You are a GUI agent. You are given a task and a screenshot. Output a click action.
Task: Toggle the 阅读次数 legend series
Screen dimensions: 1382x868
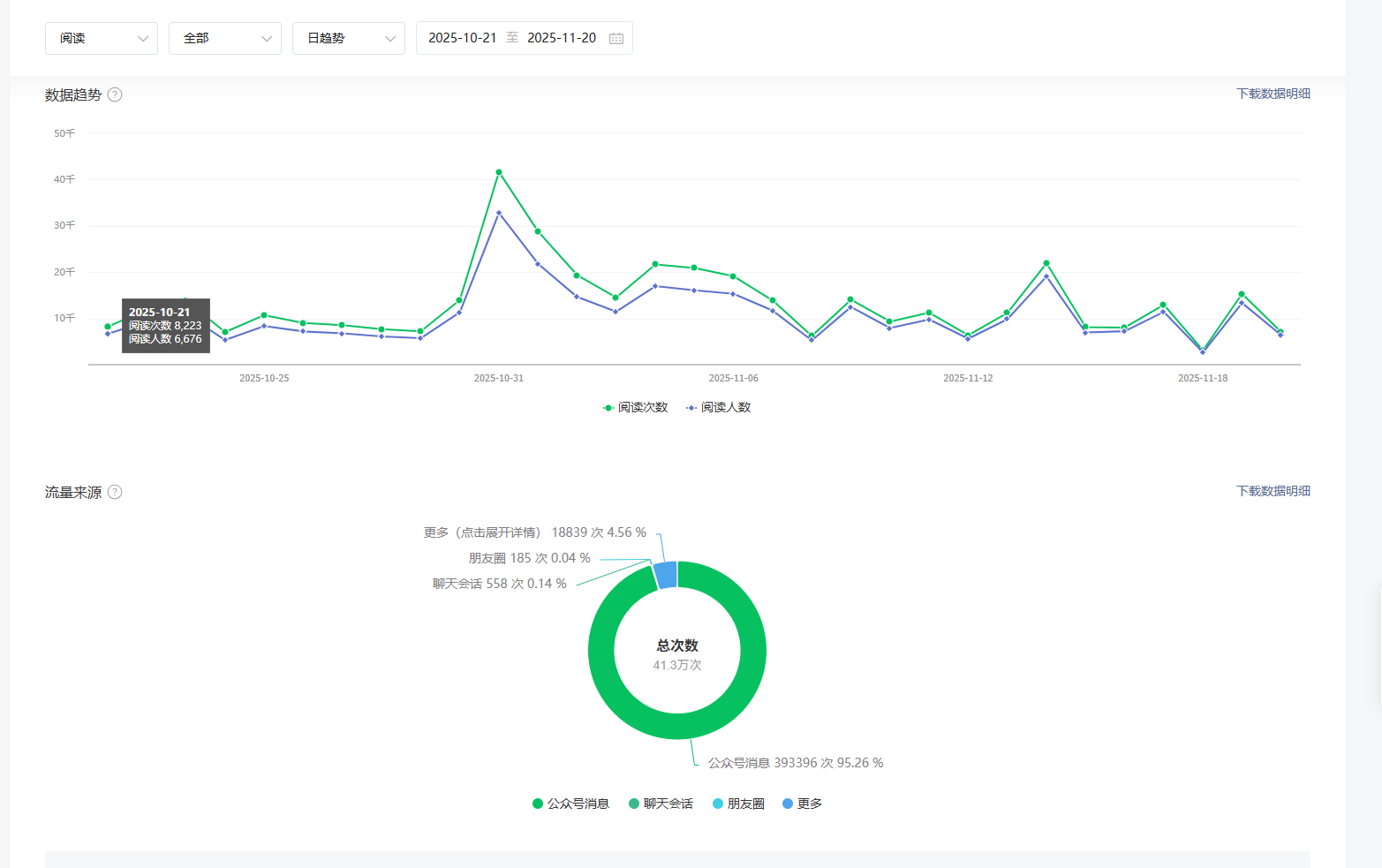click(635, 407)
